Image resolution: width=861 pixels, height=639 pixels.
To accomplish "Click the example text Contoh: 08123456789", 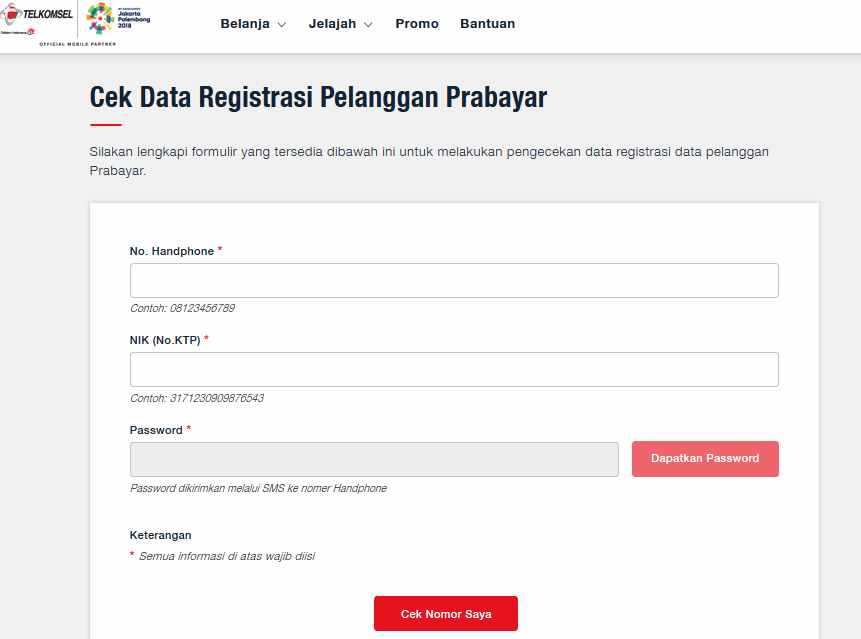I will pyautogui.click(x=182, y=309).
